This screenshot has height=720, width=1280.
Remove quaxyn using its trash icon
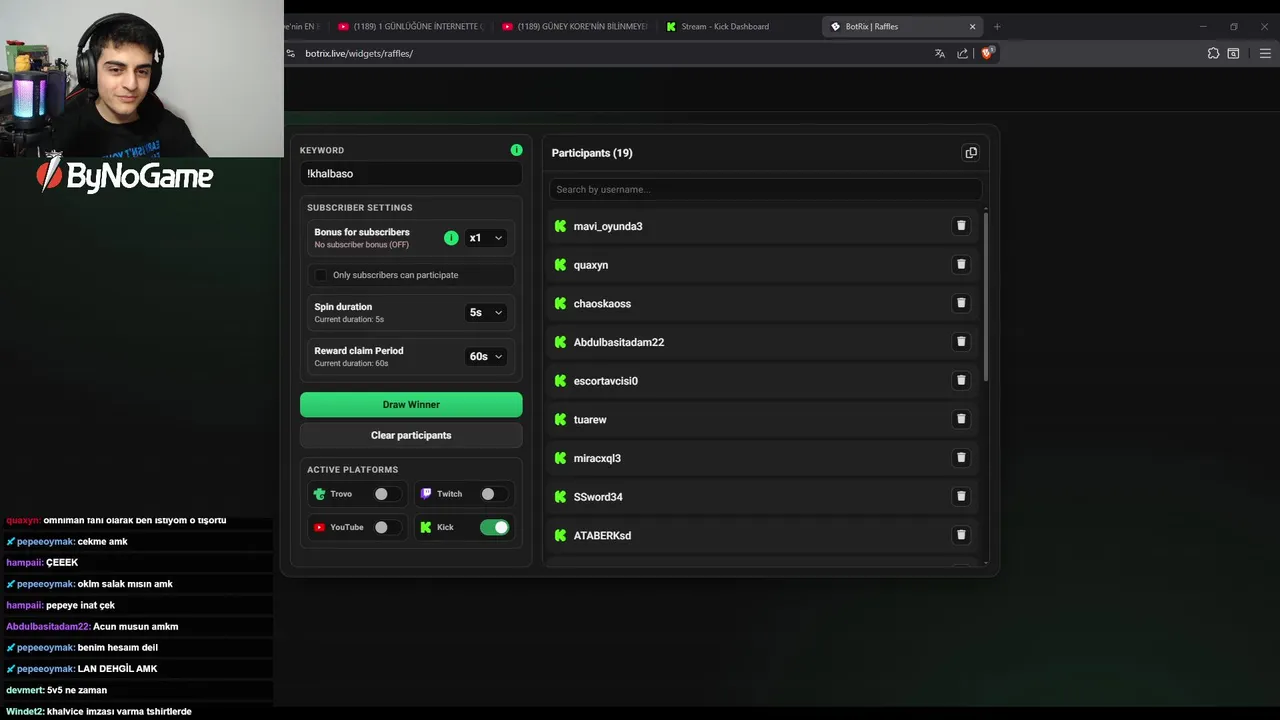pos(961,264)
